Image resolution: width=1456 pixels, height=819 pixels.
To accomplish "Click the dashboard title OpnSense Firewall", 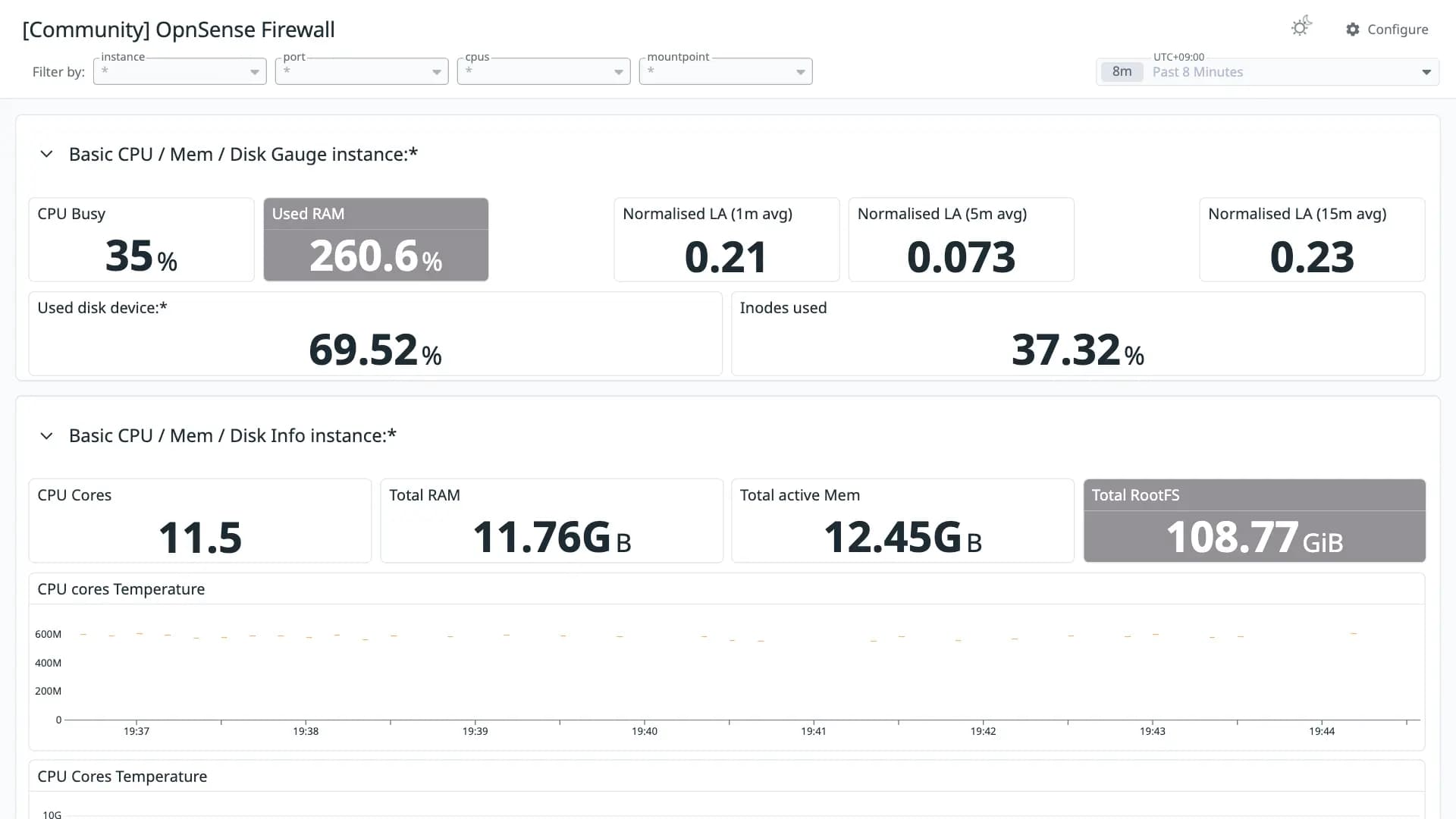I will click(x=178, y=30).
